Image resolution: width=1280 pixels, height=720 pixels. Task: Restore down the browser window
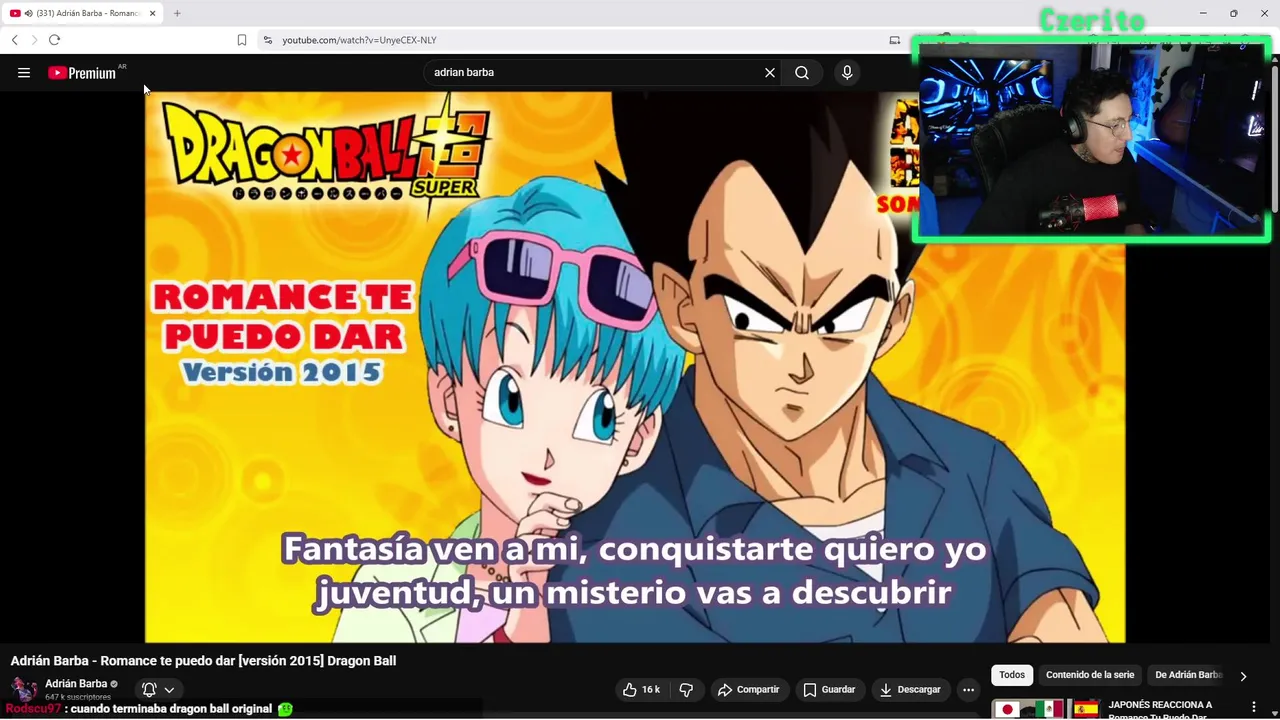[1234, 13]
